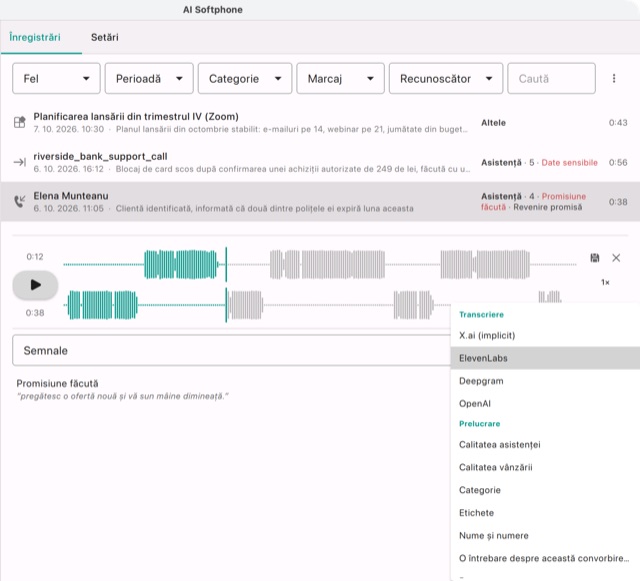Click the Zoom meeting recording icon
Viewport: 640px width, 581px height.
20,122
